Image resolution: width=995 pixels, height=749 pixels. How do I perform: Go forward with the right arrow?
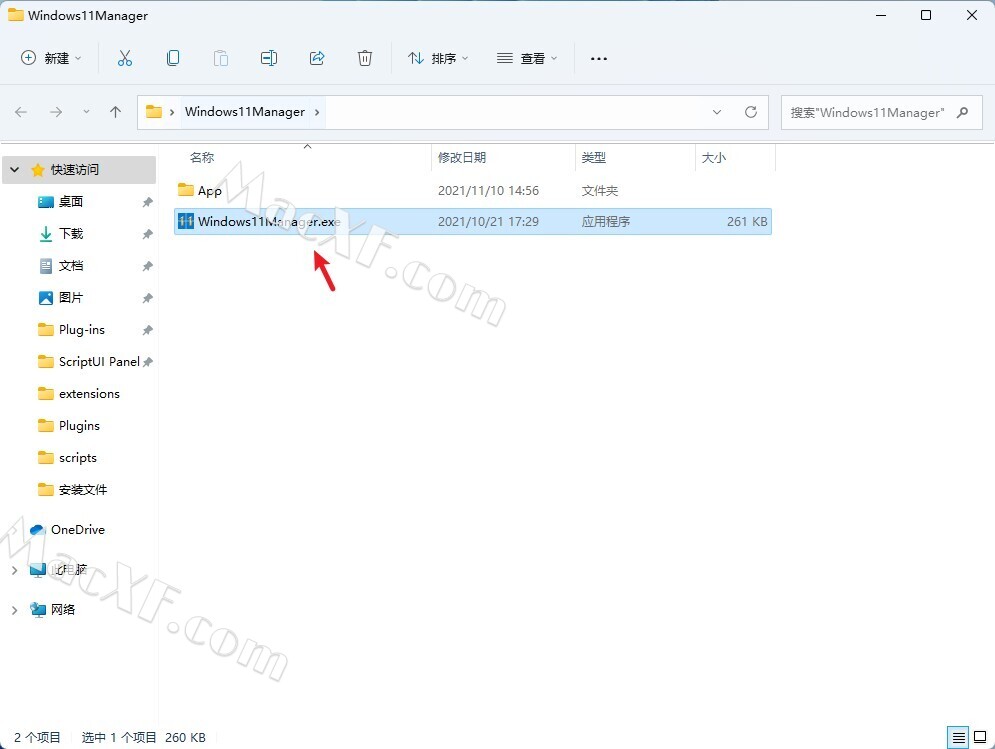click(56, 112)
